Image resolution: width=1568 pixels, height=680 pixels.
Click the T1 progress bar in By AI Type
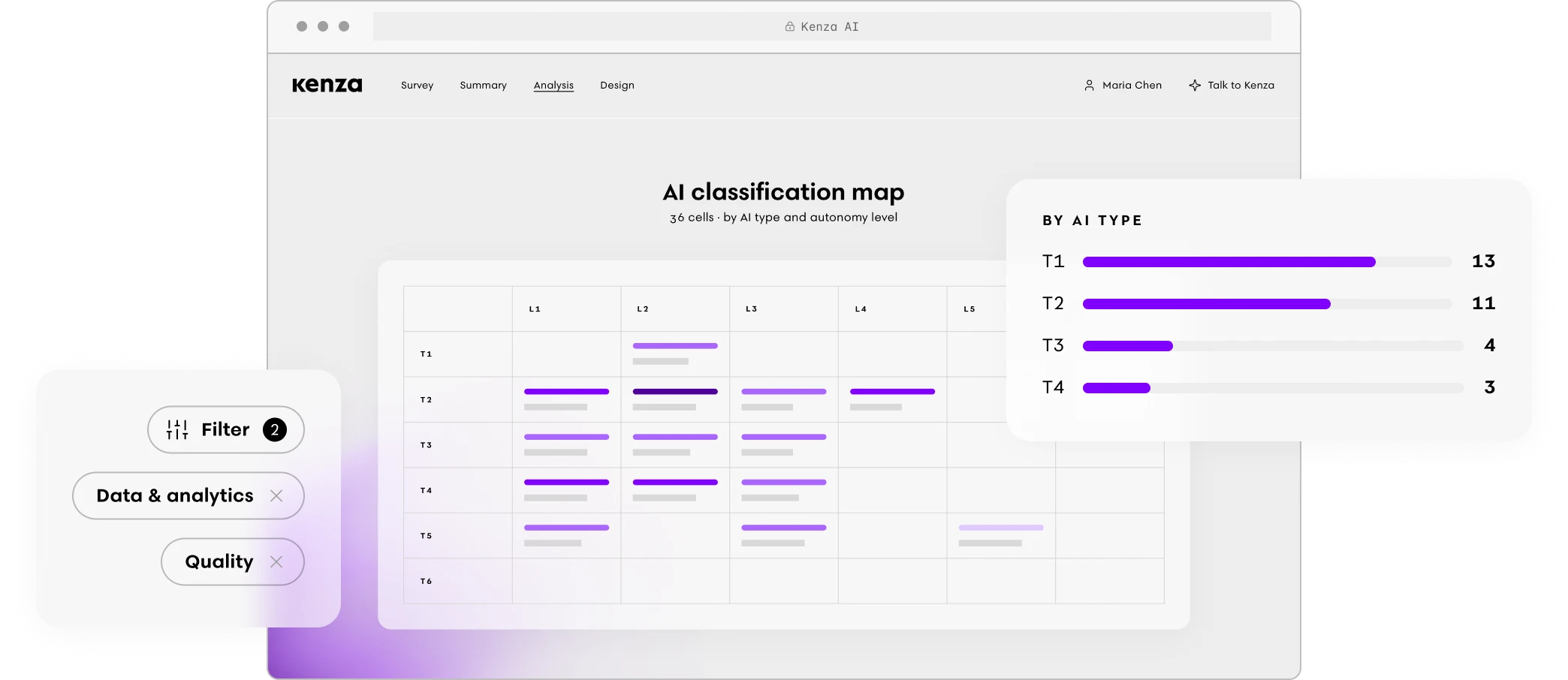coord(1267,262)
